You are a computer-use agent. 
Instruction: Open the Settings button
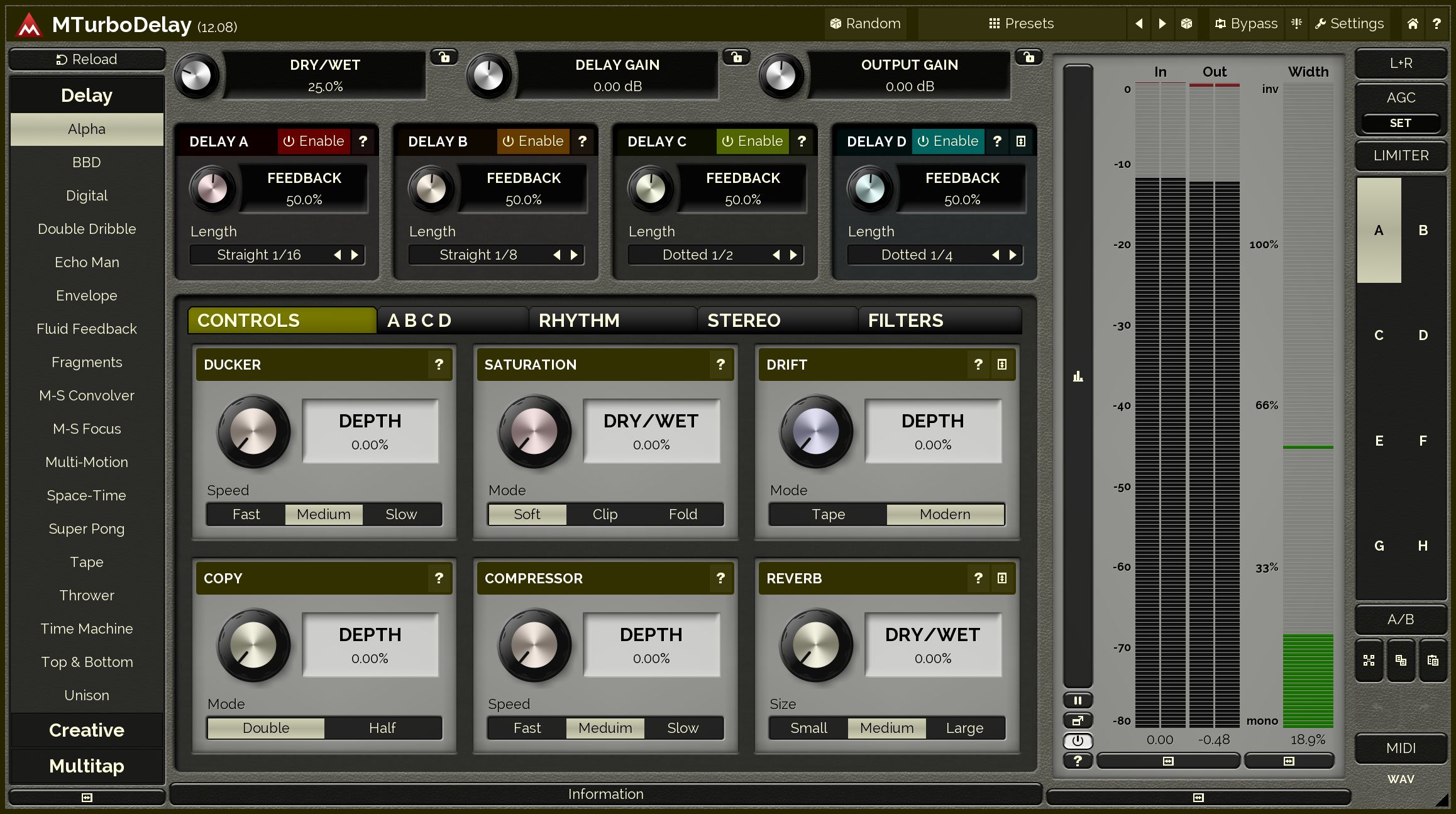tap(1349, 23)
